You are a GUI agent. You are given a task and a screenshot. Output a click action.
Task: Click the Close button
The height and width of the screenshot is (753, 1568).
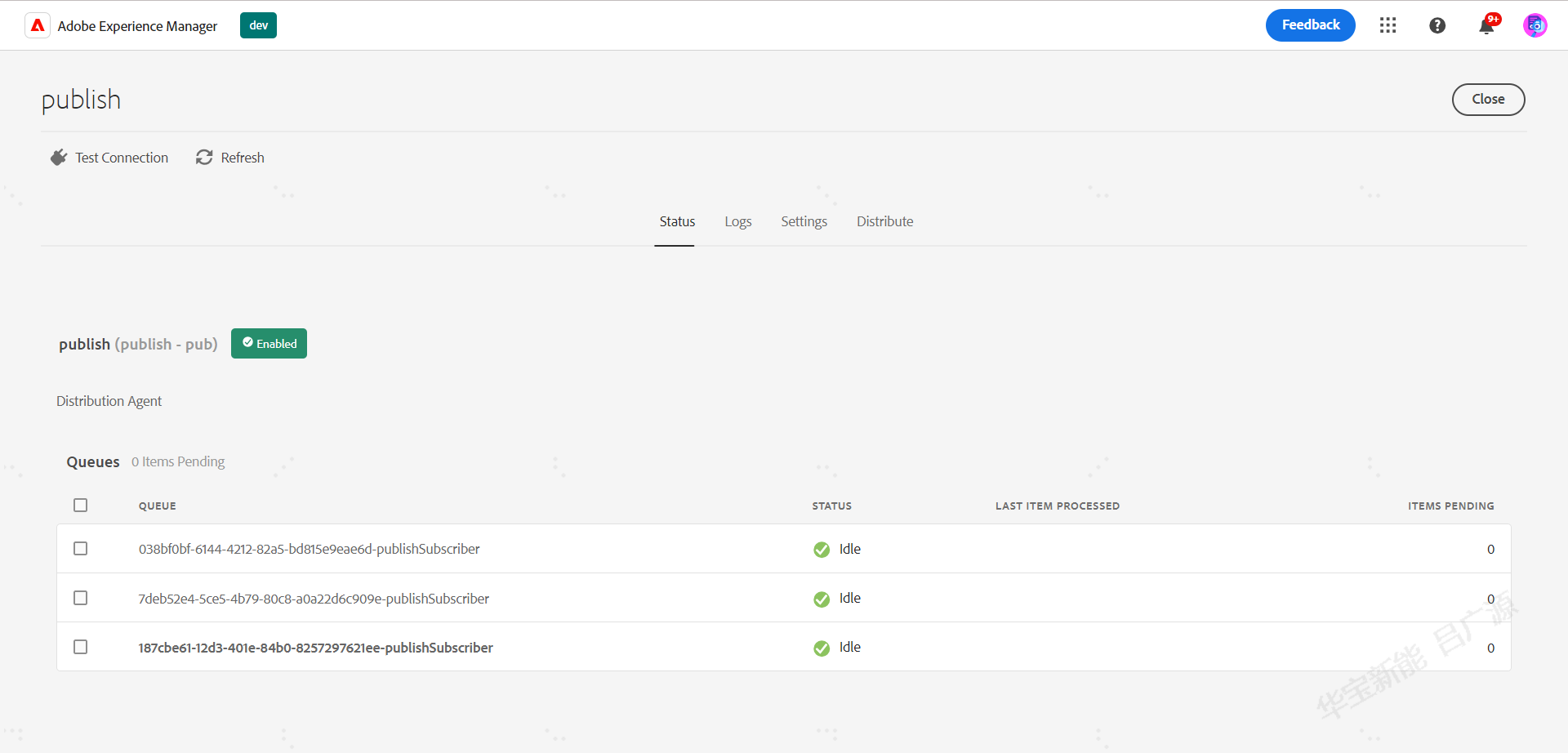coord(1488,99)
